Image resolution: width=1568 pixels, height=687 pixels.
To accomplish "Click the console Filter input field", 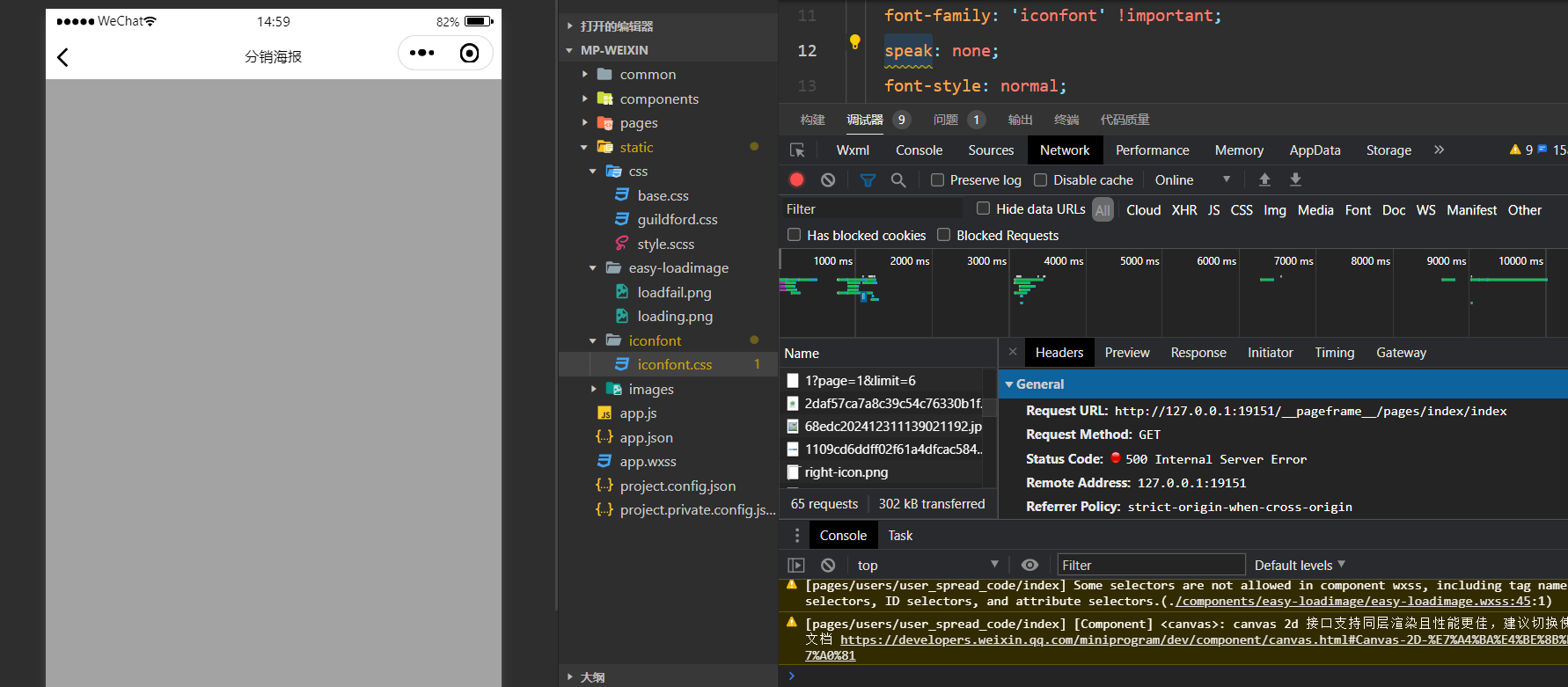I will coord(1151,566).
